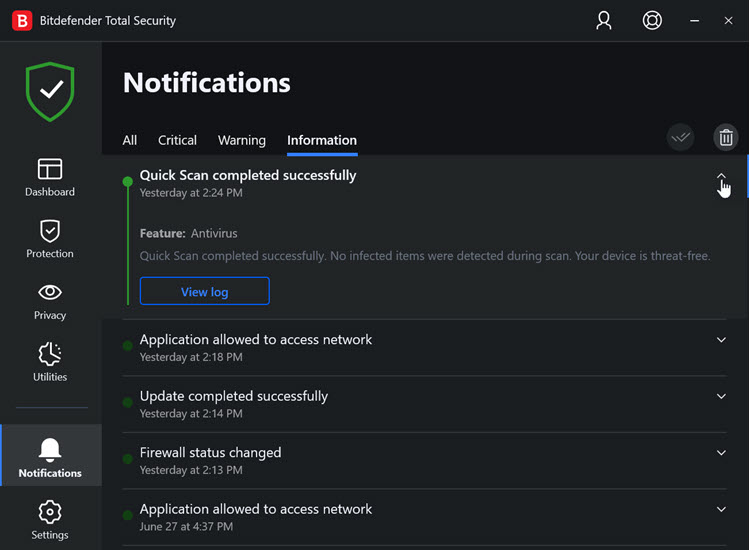Open Settings gear in sidebar
This screenshot has height=550, width=750.
50,520
